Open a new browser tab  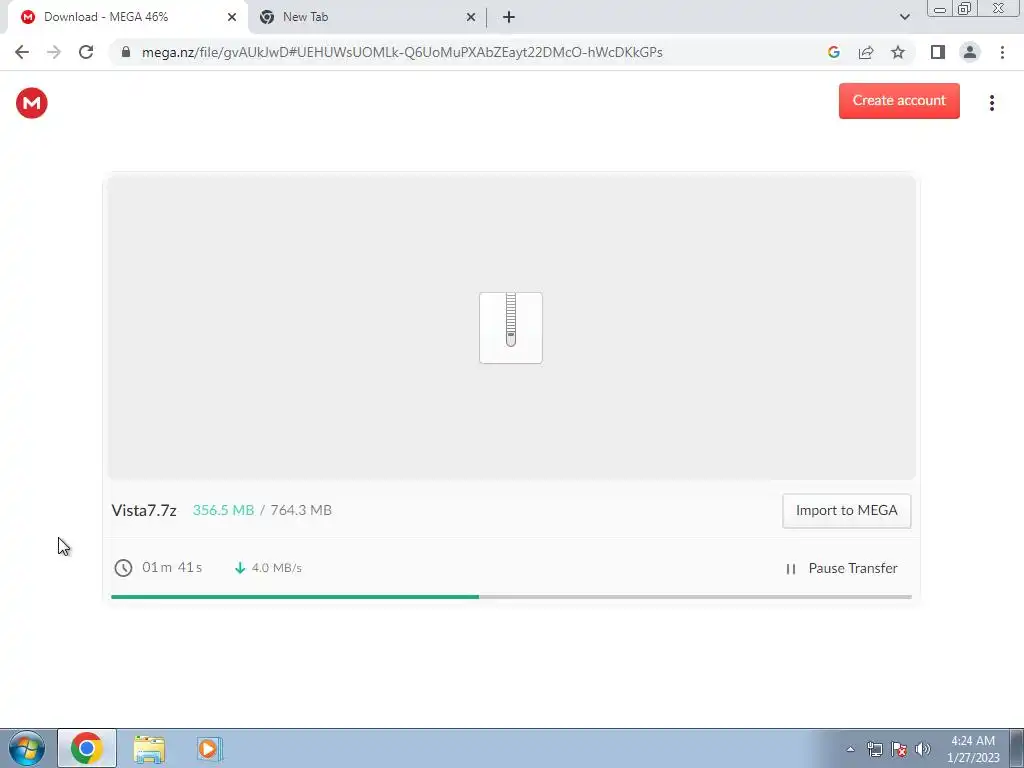point(509,17)
